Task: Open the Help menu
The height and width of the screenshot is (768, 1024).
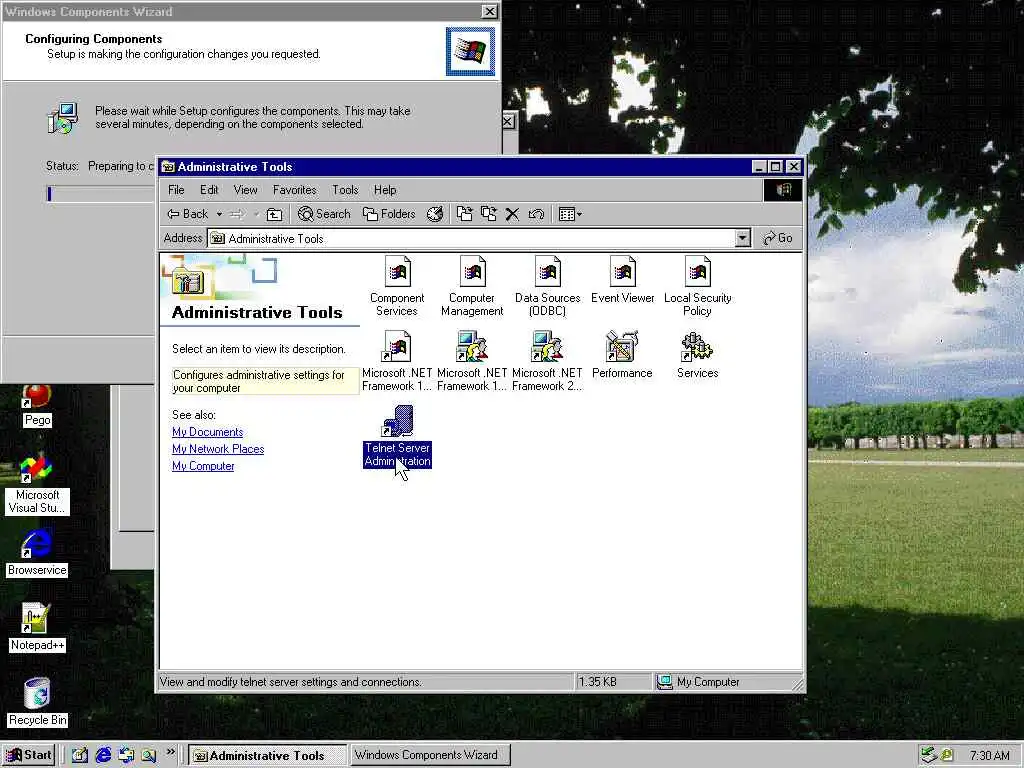Action: tap(385, 190)
